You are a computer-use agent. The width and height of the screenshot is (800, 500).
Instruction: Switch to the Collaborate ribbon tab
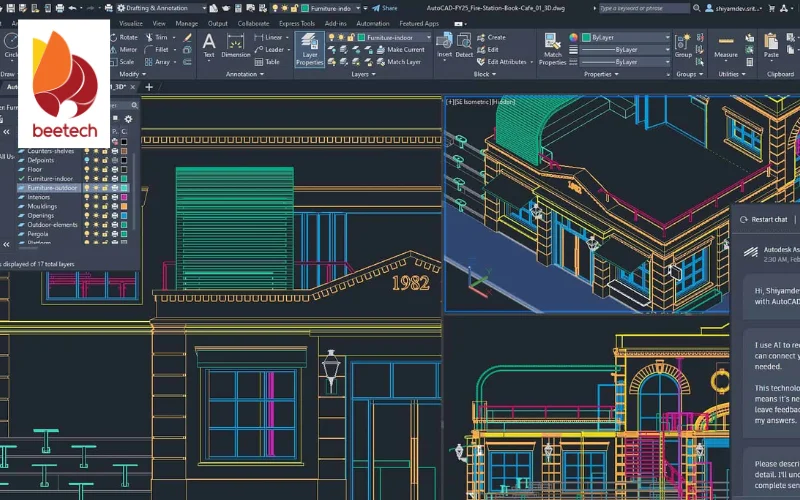253,23
